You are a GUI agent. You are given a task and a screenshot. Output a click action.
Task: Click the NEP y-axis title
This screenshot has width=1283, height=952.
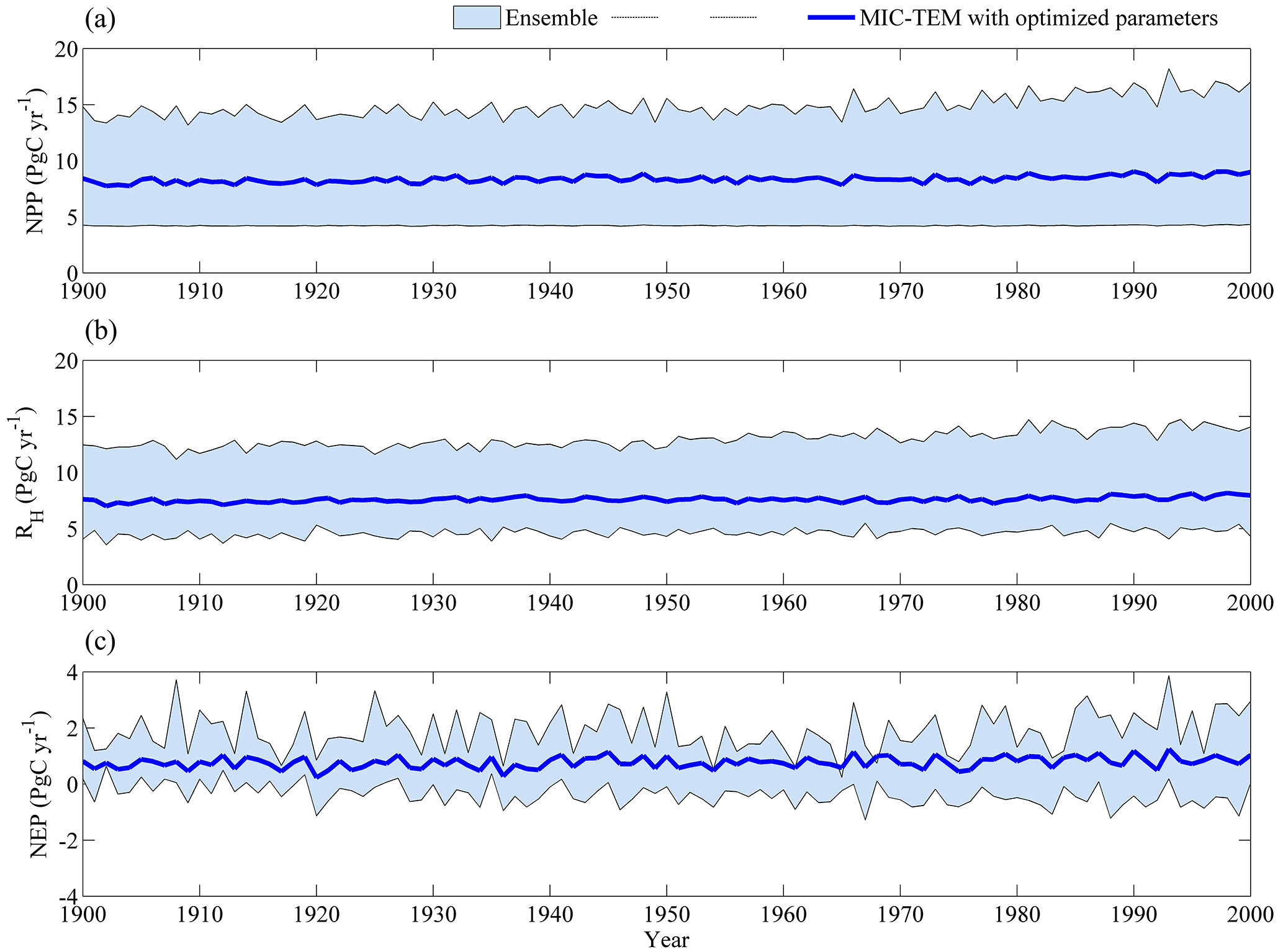tap(40, 784)
